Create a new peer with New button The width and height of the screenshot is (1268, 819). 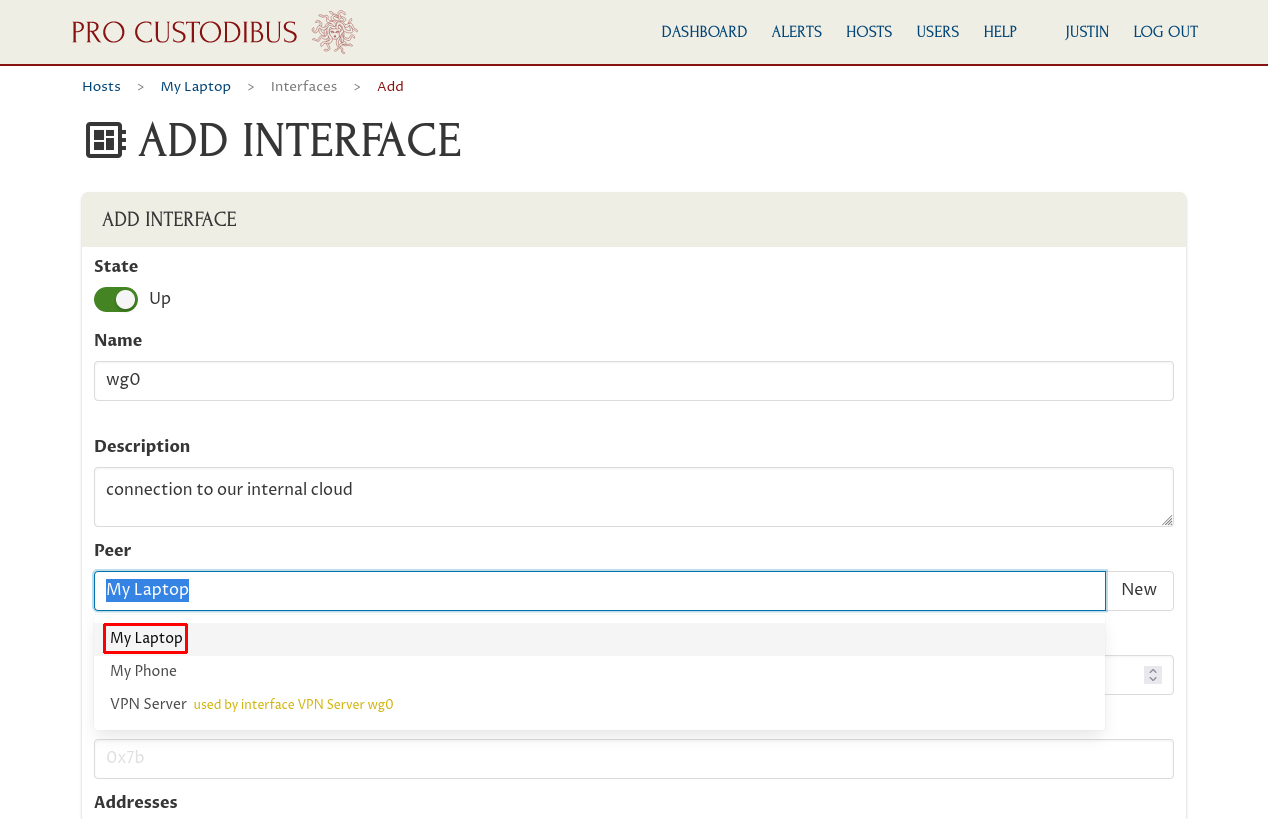click(1139, 591)
